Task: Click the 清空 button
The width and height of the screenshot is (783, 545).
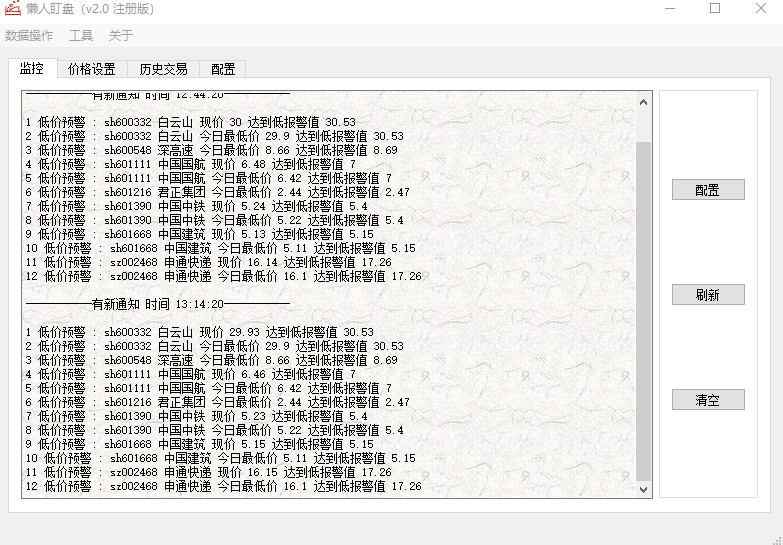Action: [x=708, y=400]
